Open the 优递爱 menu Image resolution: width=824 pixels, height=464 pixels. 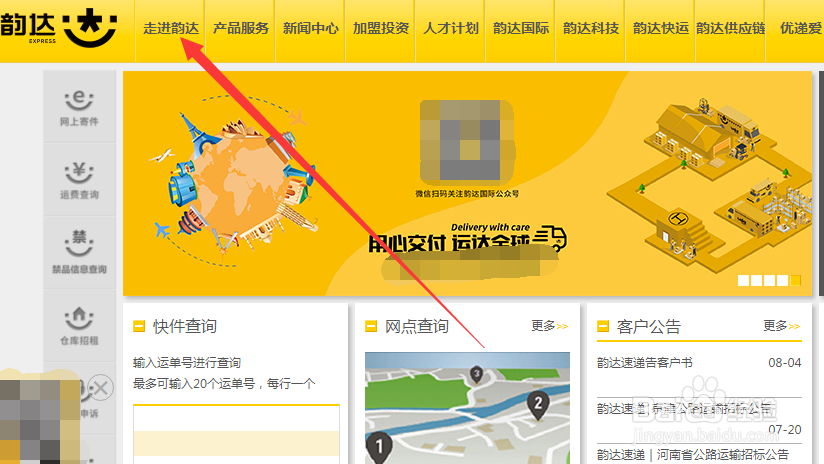click(799, 28)
